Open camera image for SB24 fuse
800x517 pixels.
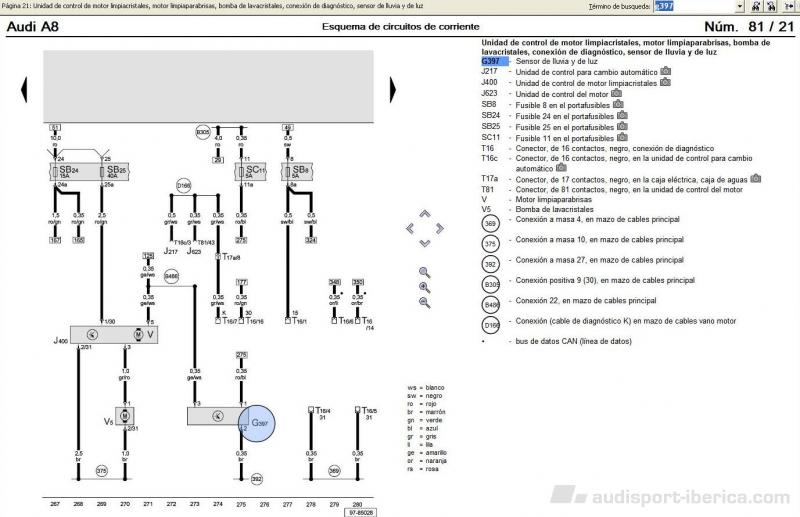622,115
